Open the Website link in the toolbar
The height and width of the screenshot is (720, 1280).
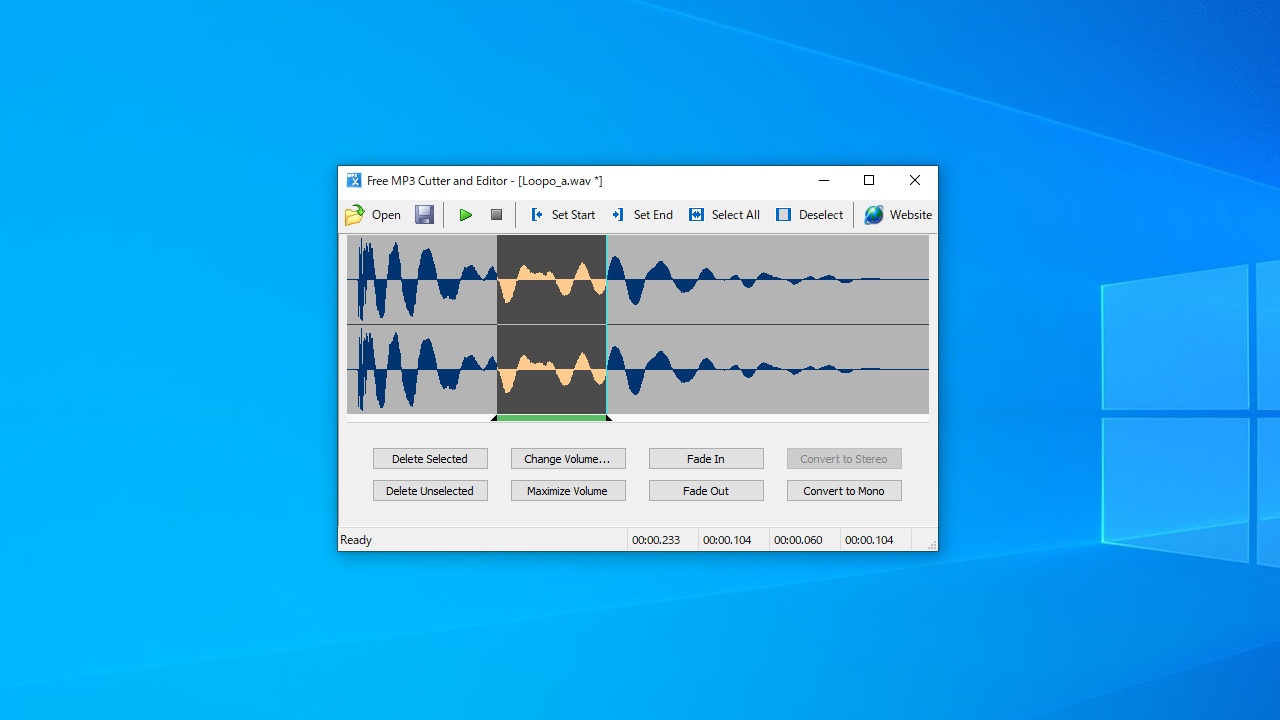tap(898, 215)
